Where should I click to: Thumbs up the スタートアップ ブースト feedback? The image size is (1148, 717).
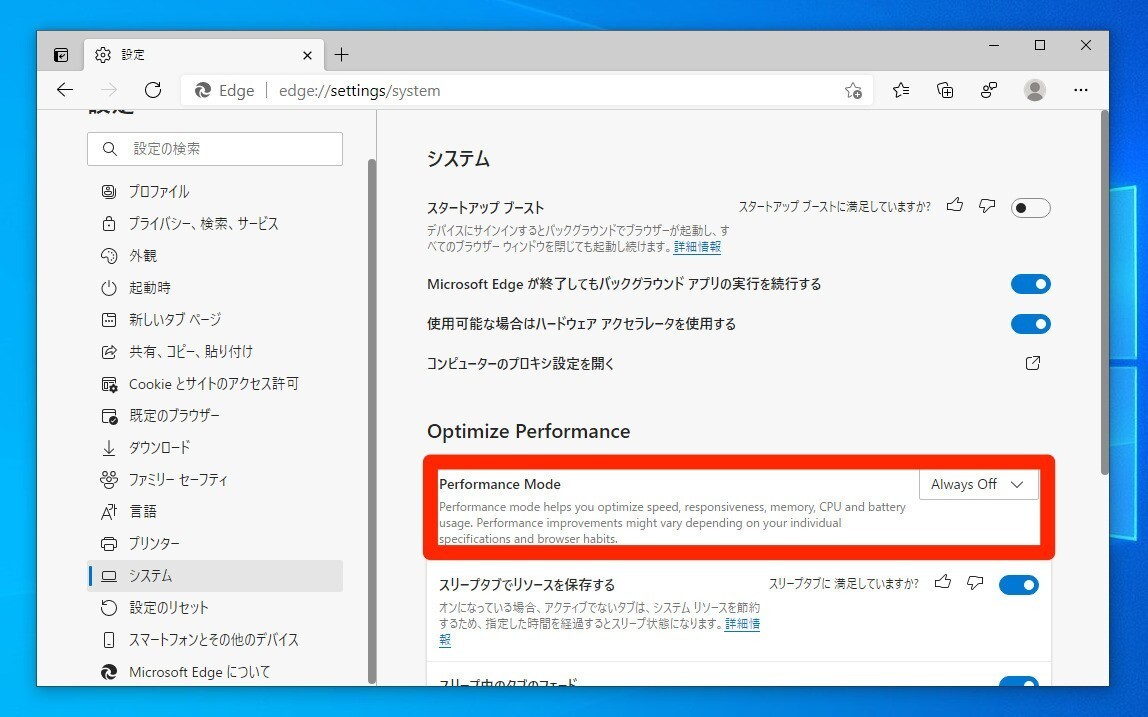pos(955,205)
